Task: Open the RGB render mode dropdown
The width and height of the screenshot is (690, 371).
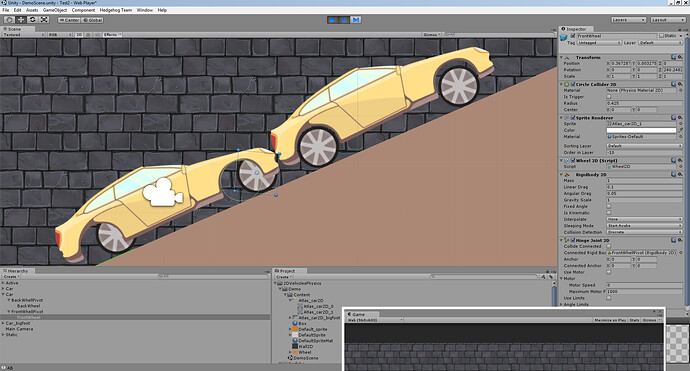Action: click(59, 34)
